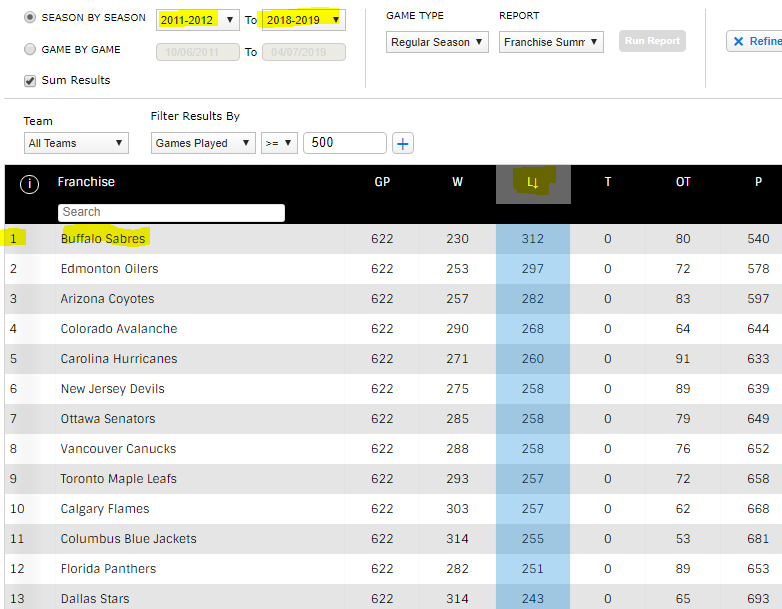This screenshot has height=609, width=782.
Task: Sort by the GP column header
Action: point(382,182)
